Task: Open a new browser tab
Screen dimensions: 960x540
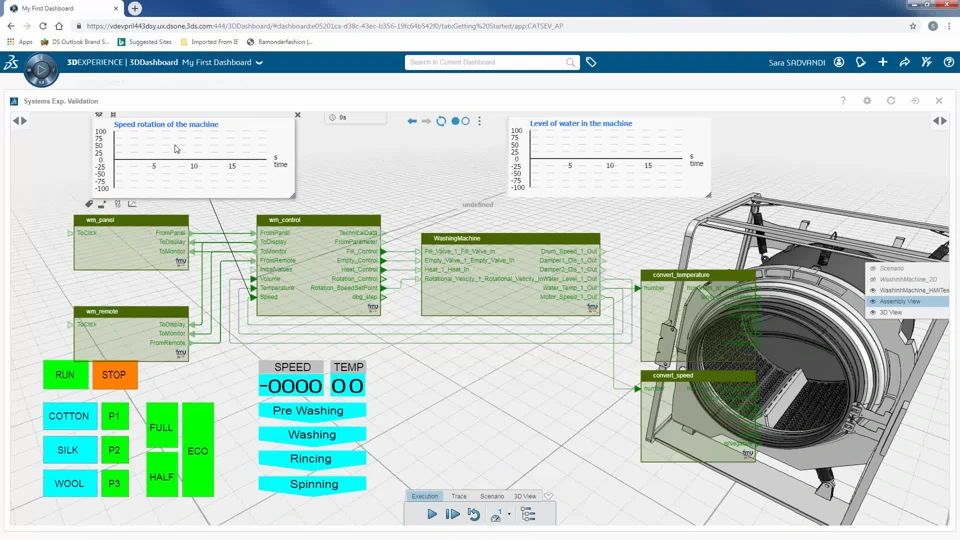Action: tap(135, 9)
